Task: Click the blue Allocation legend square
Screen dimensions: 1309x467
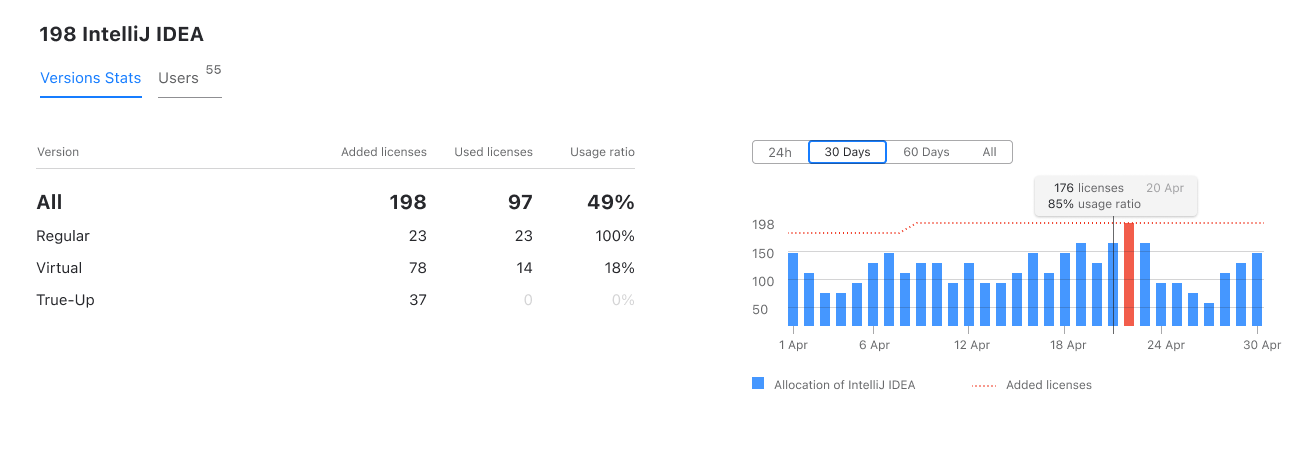Action: (758, 384)
